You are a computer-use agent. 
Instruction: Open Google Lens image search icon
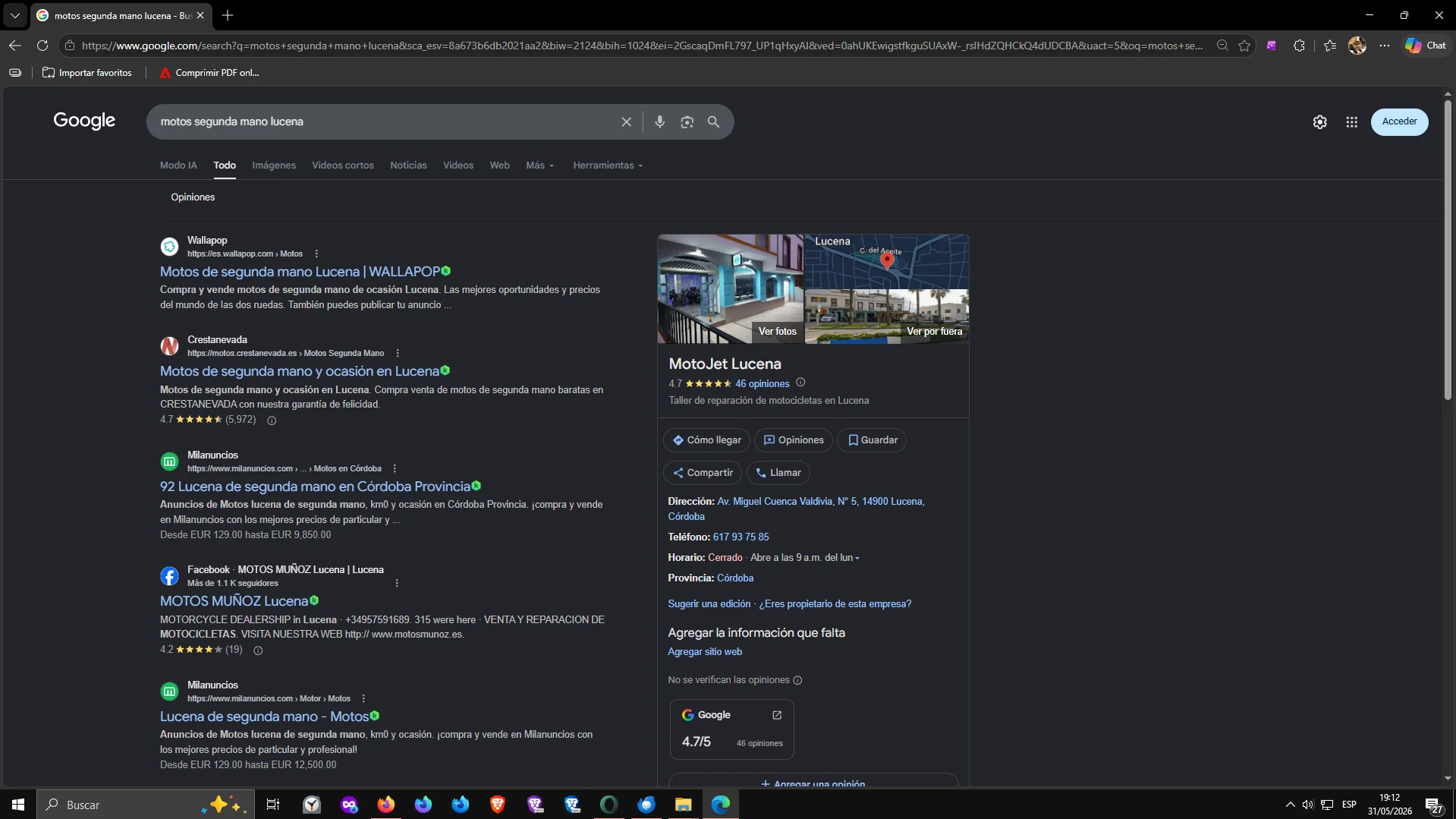pos(687,121)
